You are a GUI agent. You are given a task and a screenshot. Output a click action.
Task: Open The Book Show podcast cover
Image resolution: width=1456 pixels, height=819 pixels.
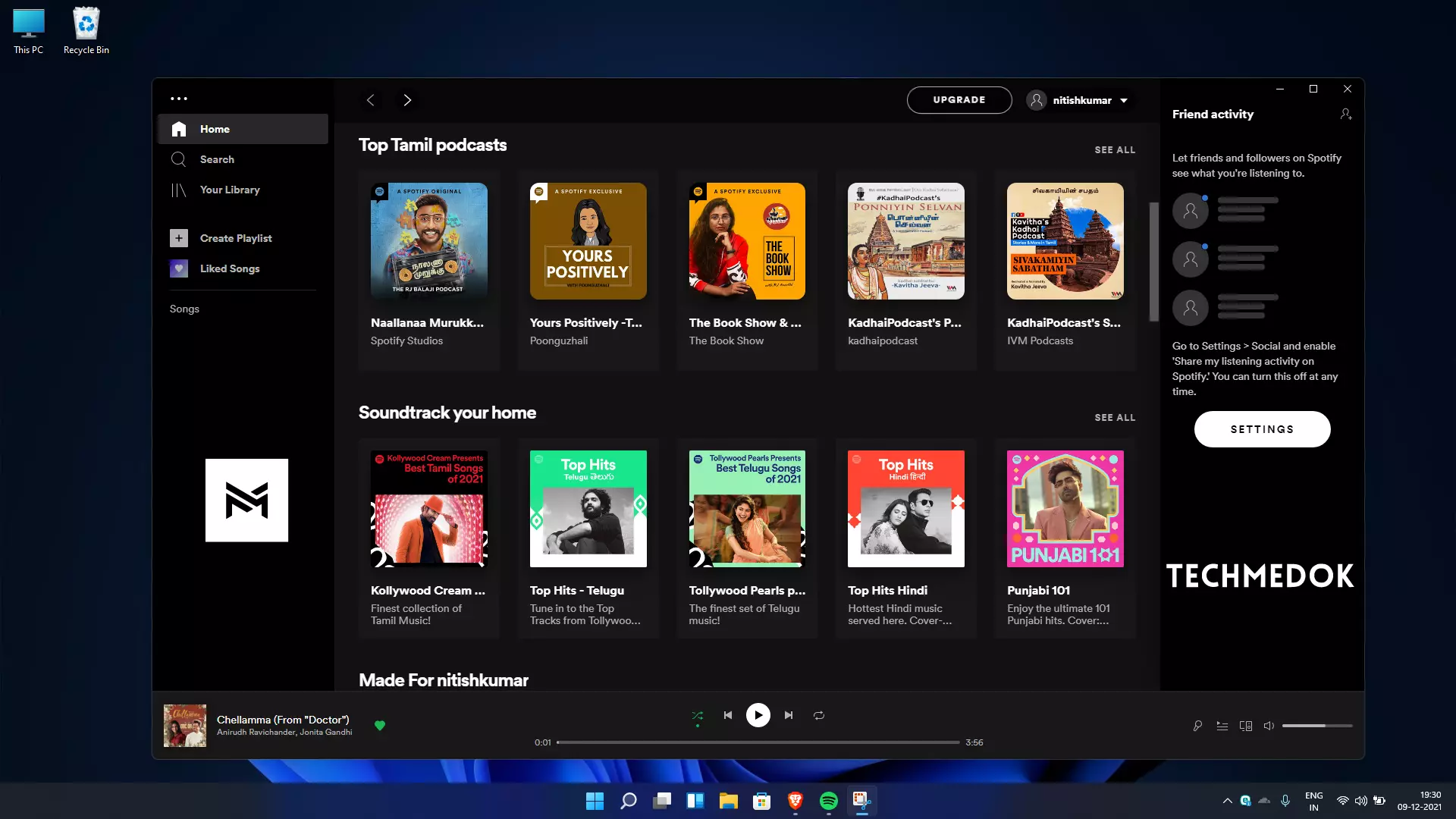tap(747, 241)
